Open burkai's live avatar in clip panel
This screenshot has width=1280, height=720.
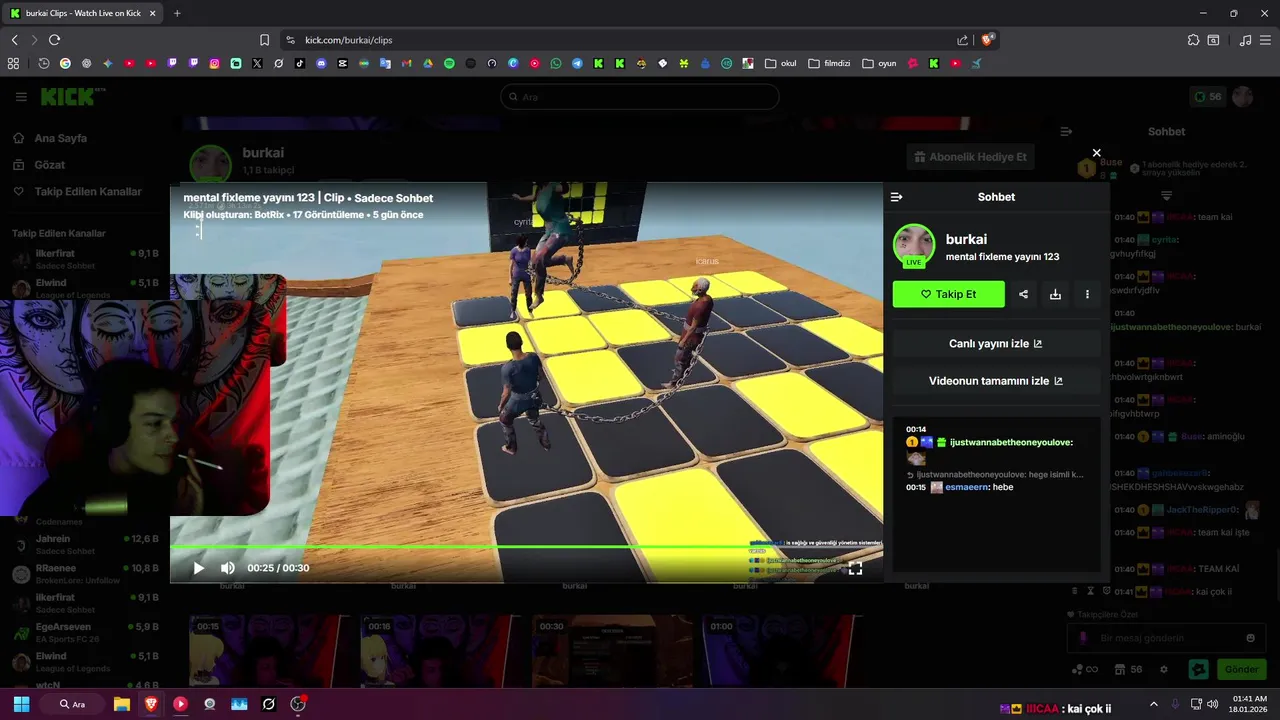913,246
